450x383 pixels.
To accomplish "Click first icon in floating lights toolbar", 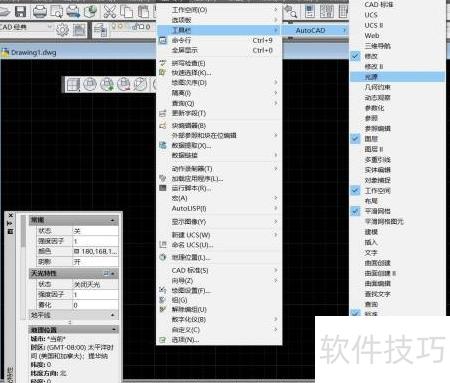I will point(73,84).
